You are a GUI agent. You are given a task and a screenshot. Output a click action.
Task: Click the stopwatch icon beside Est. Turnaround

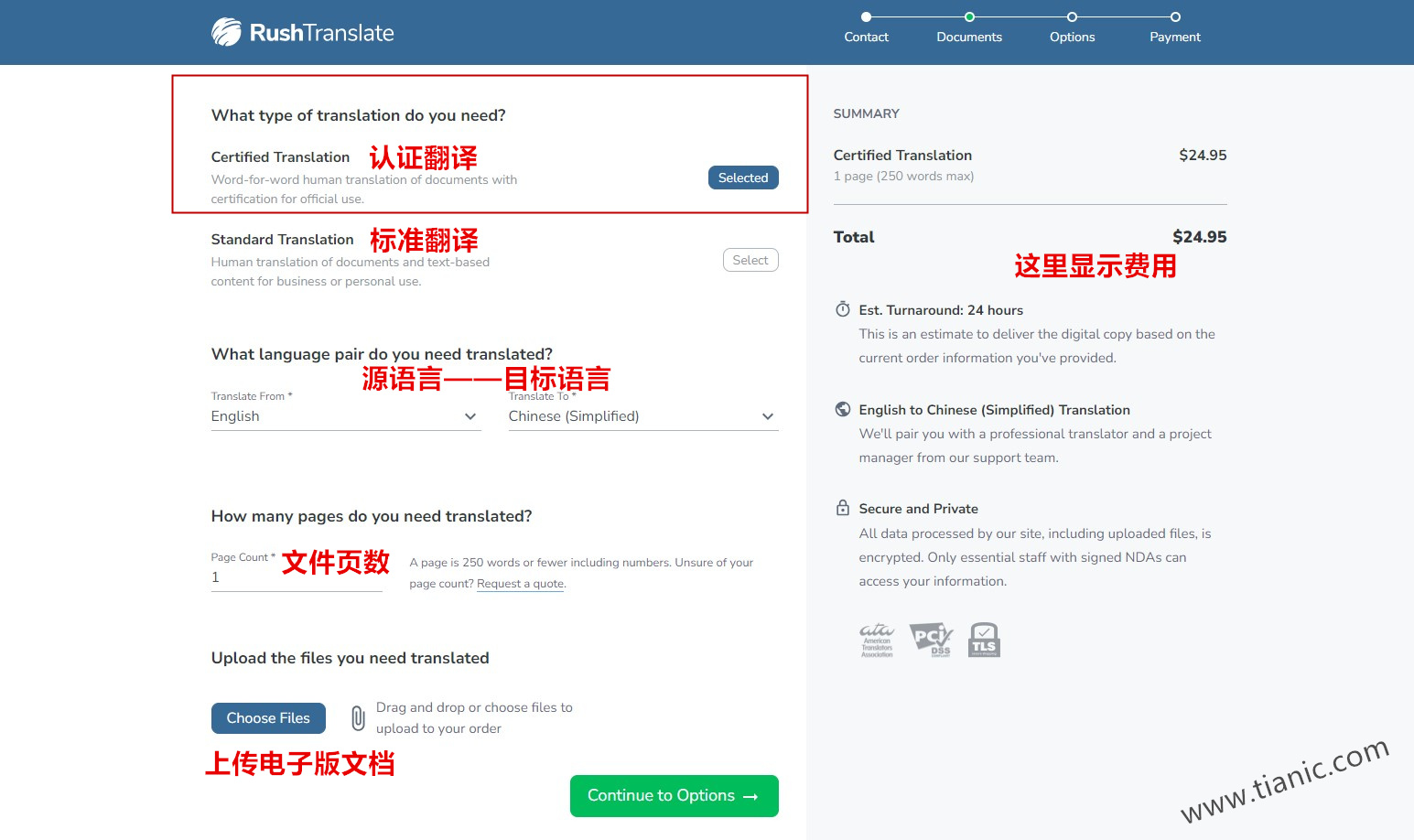843,309
